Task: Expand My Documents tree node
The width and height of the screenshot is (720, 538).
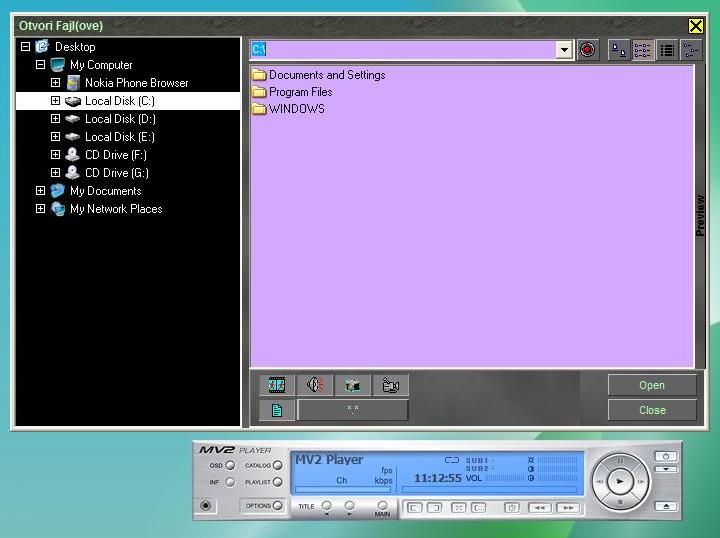Action: click(40, 190)
